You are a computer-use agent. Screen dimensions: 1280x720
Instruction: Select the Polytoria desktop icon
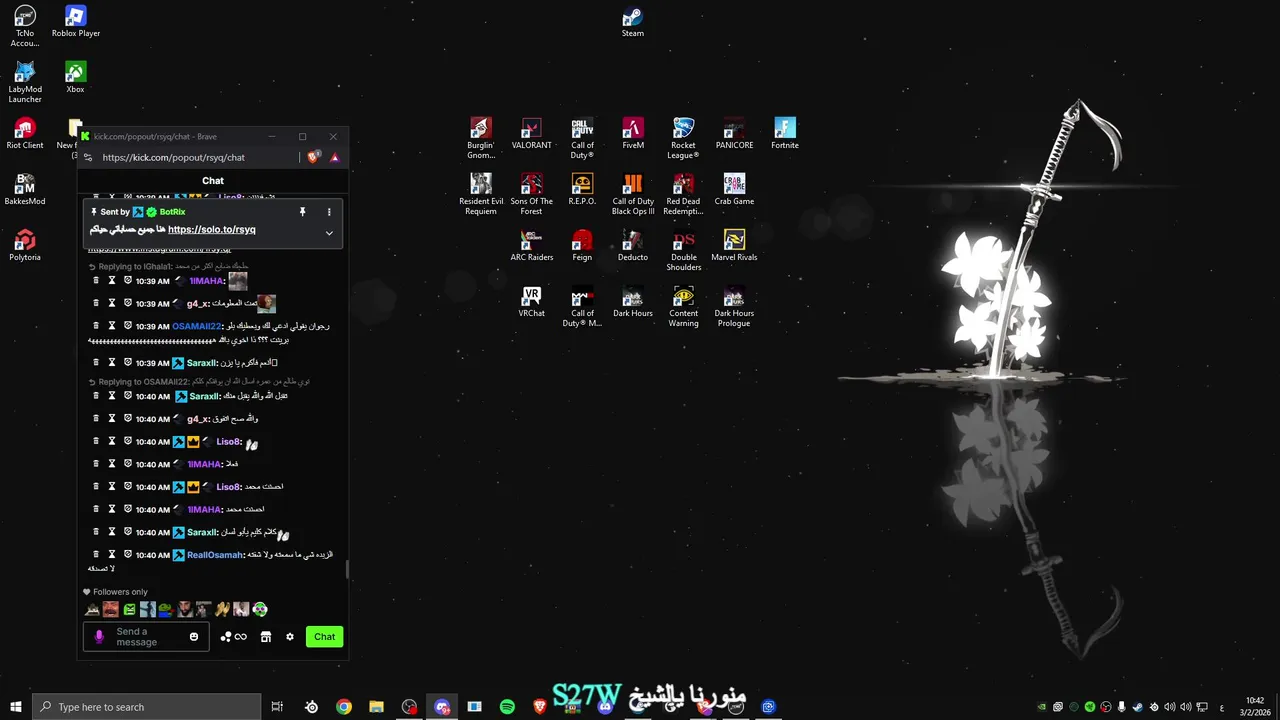tap(25, 246)
